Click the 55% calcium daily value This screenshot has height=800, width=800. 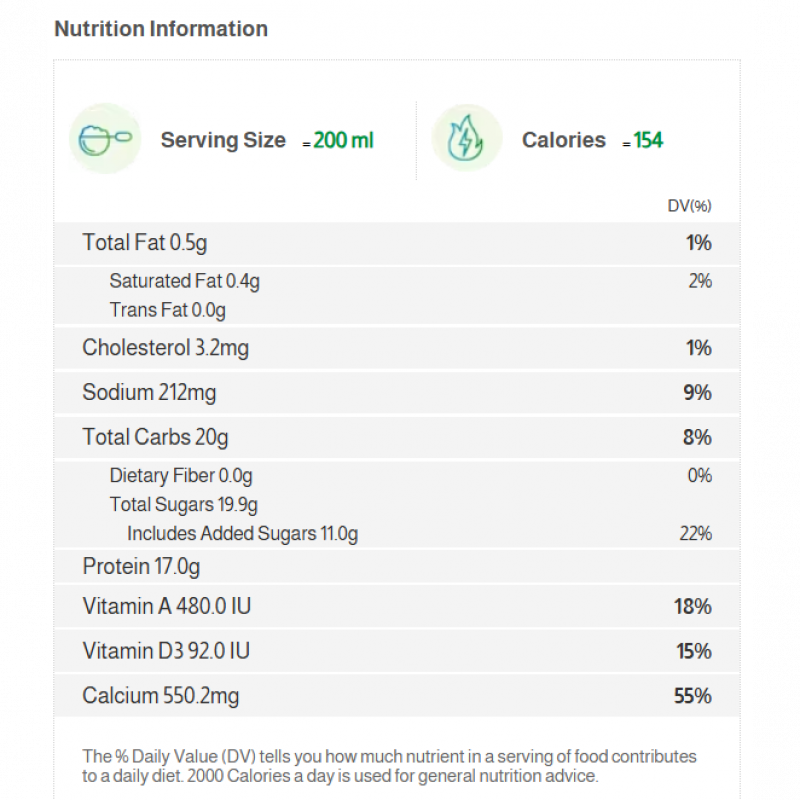pos(692,696)
